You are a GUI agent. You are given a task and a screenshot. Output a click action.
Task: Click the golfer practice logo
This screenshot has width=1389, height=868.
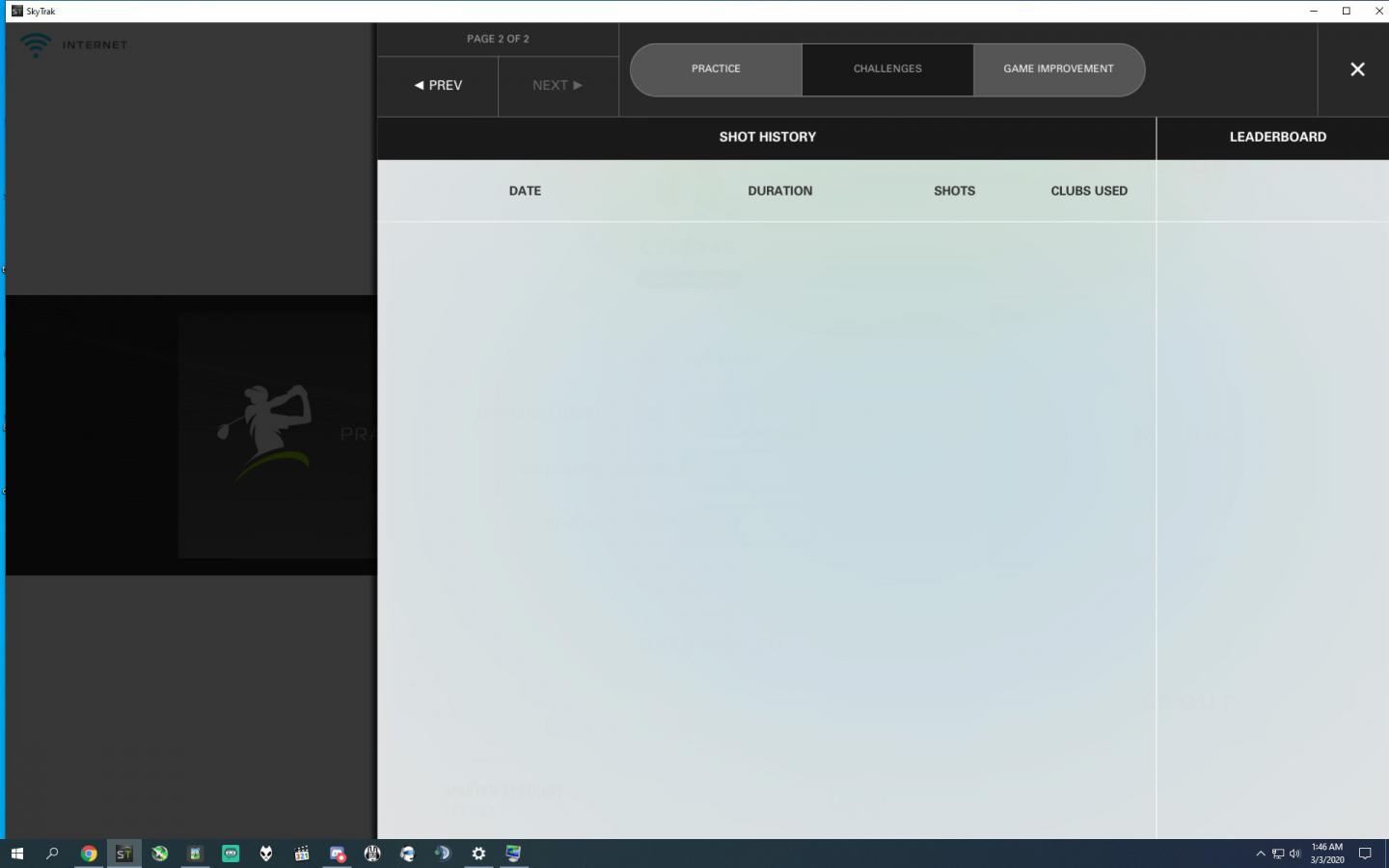(263, 433)
